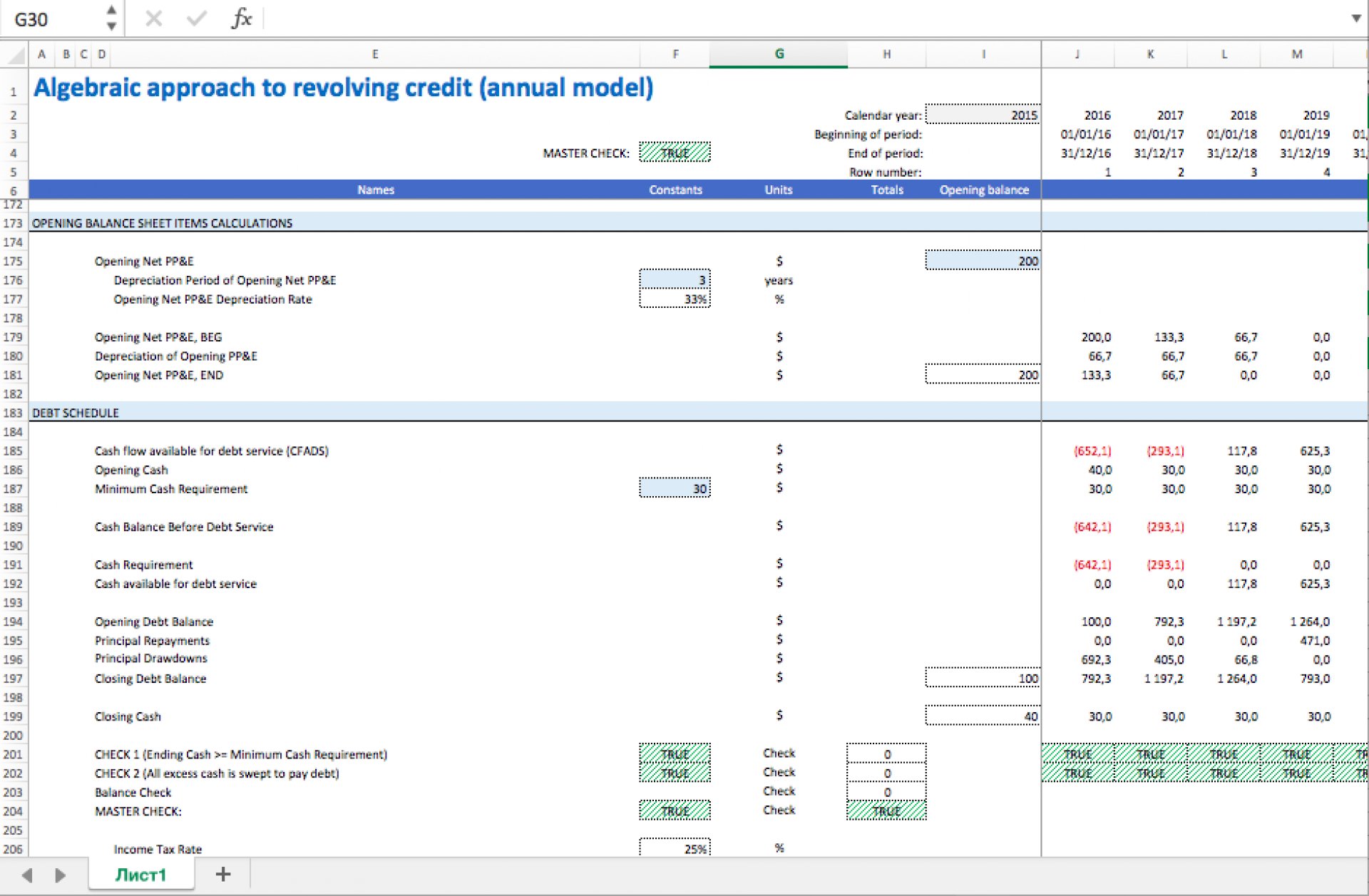Select 2019 Principal Repayments value 471,0

(1297, 640)
